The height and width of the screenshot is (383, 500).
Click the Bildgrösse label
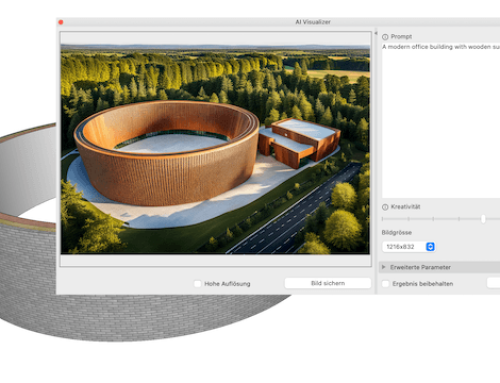tap(397, 232)
